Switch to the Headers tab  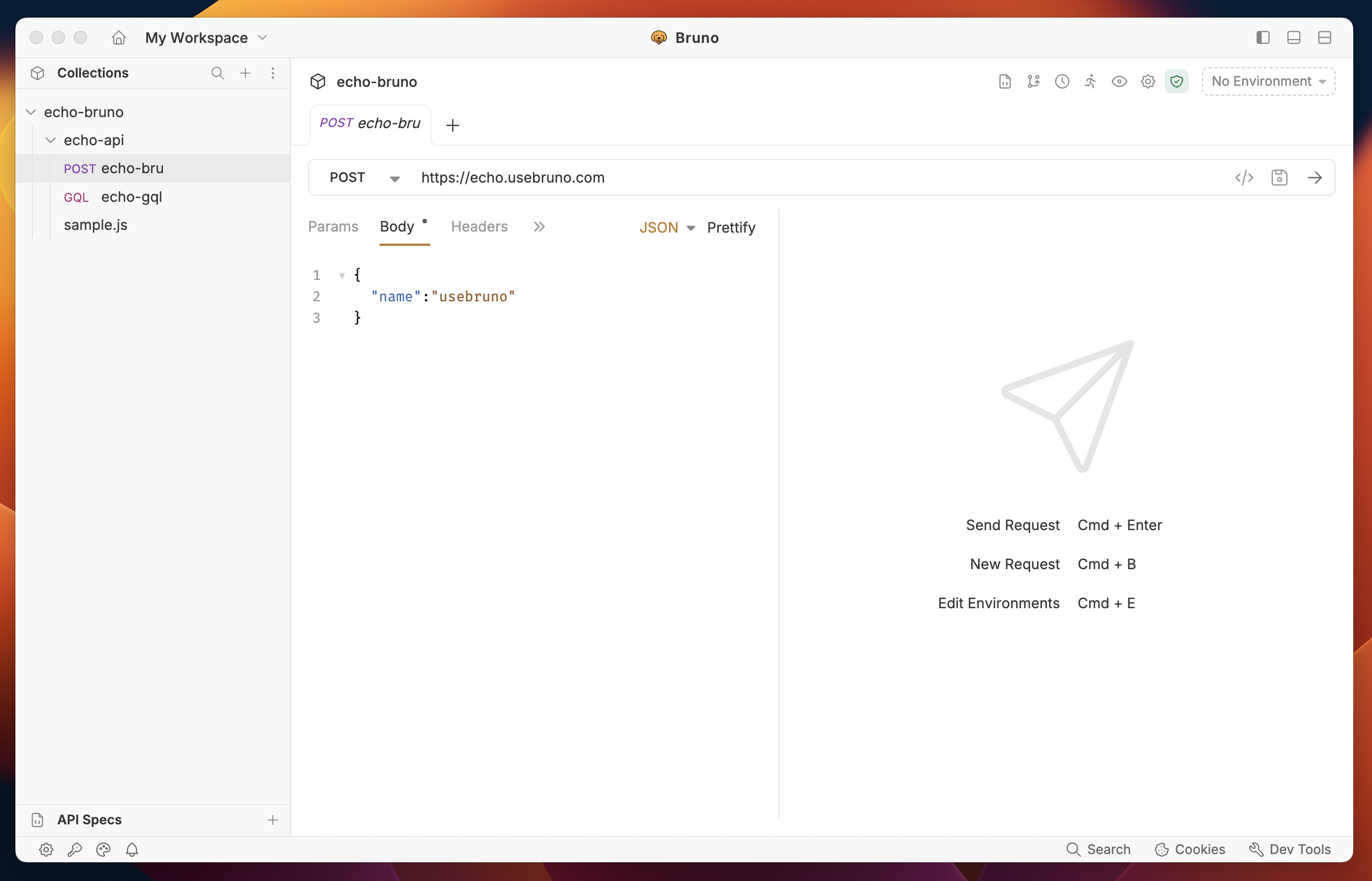tap(479, 227)
